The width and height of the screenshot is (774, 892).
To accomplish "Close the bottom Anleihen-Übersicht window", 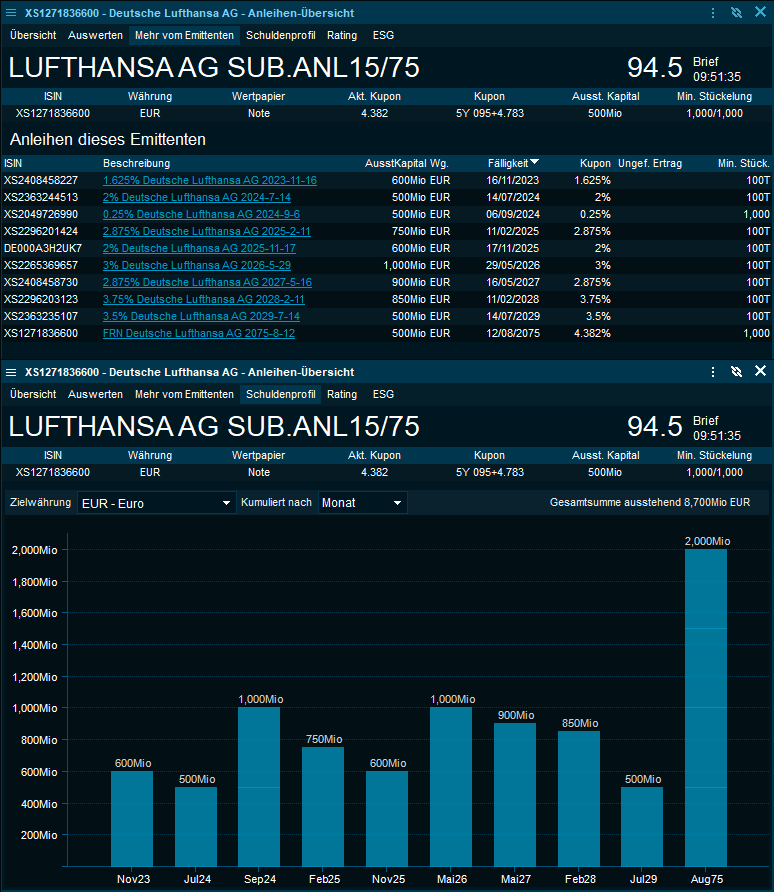I will 760,372.
